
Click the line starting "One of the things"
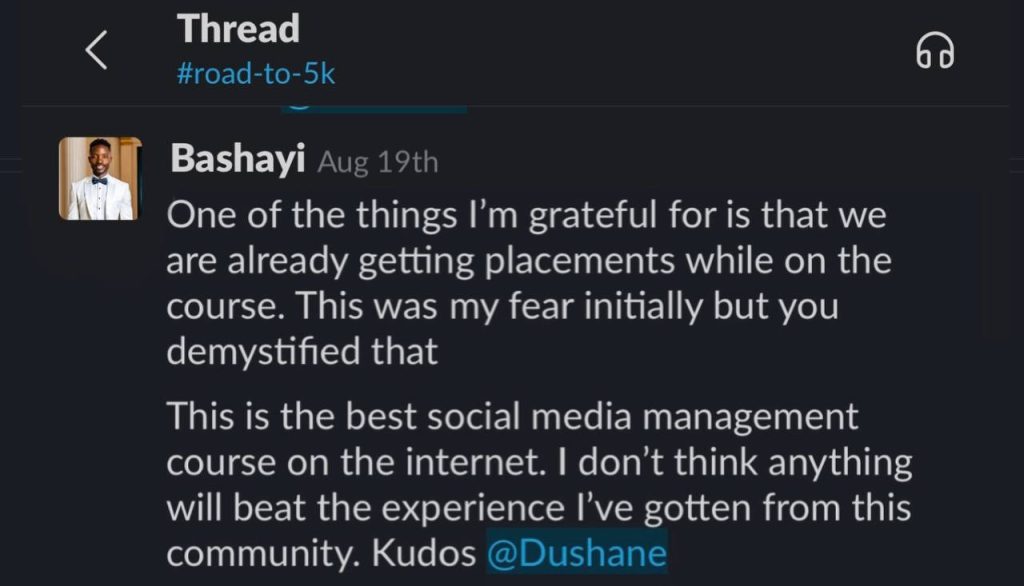[x=526, y=215]
